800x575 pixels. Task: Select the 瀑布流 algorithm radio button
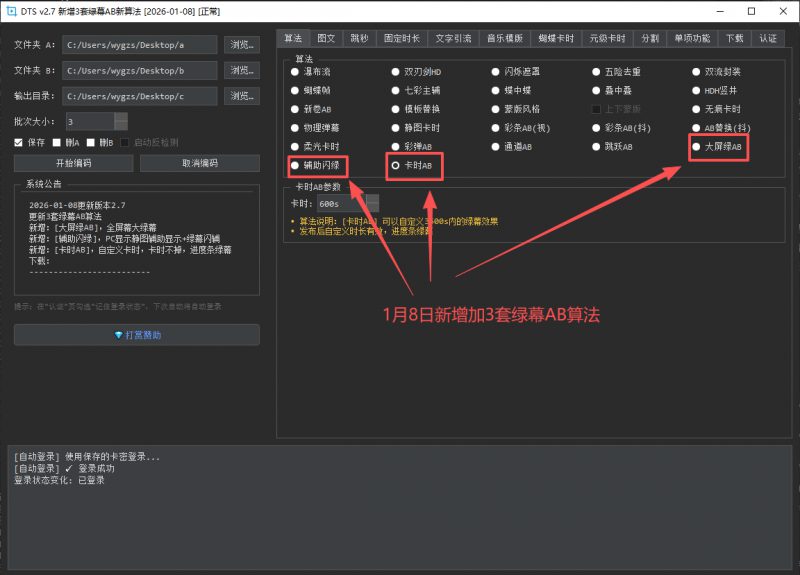point(294,72)
